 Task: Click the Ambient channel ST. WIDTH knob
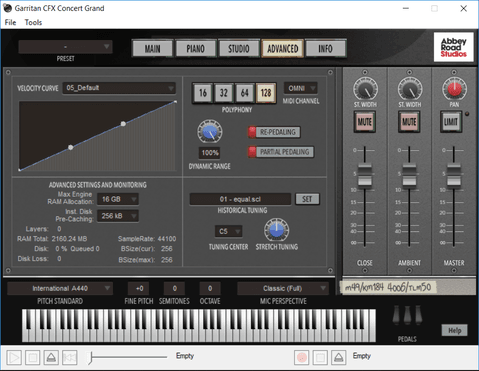click(410, 89)
